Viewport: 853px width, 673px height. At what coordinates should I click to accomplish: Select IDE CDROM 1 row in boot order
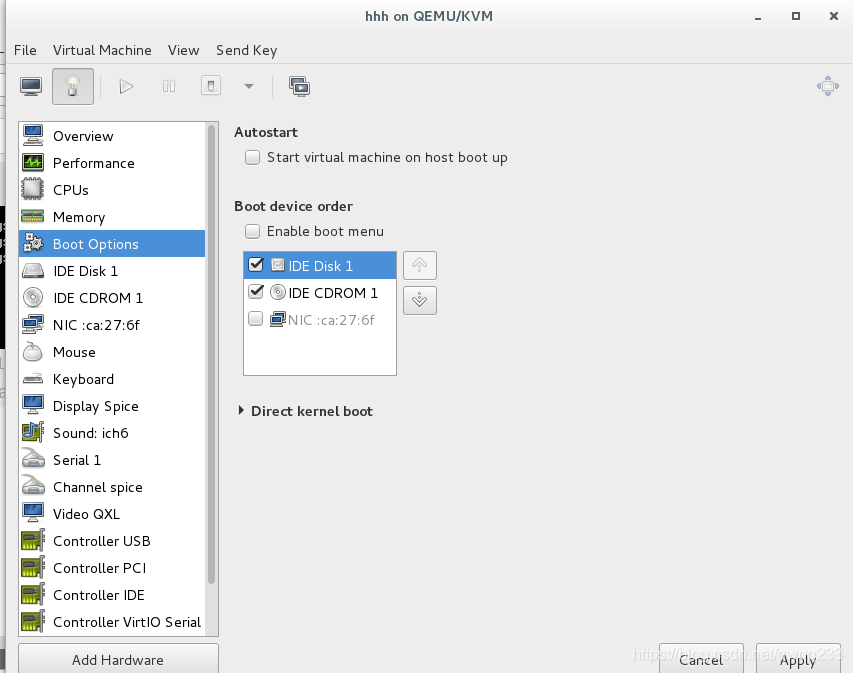point(320,293)
